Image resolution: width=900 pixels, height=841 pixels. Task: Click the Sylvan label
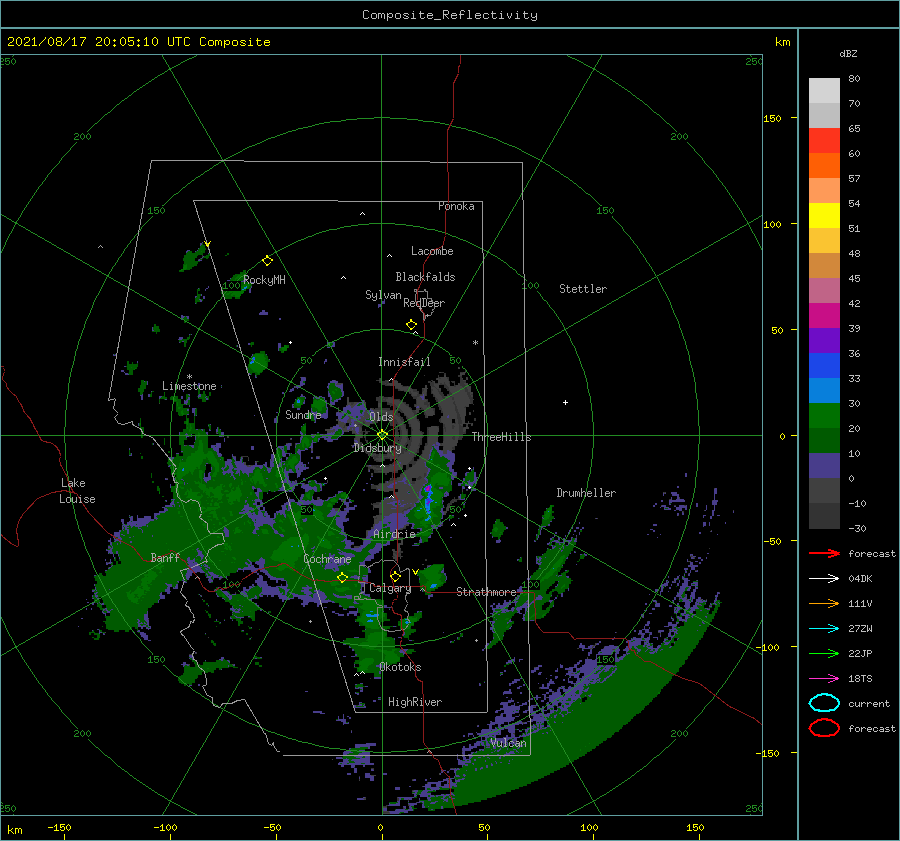tap(383, 295)
